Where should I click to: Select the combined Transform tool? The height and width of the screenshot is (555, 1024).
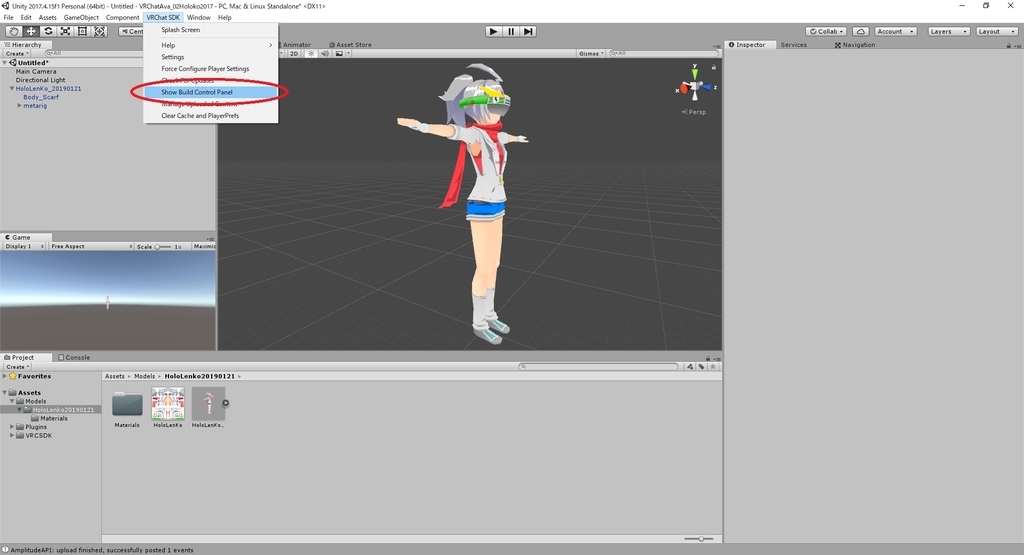click(x=99, y=31)
